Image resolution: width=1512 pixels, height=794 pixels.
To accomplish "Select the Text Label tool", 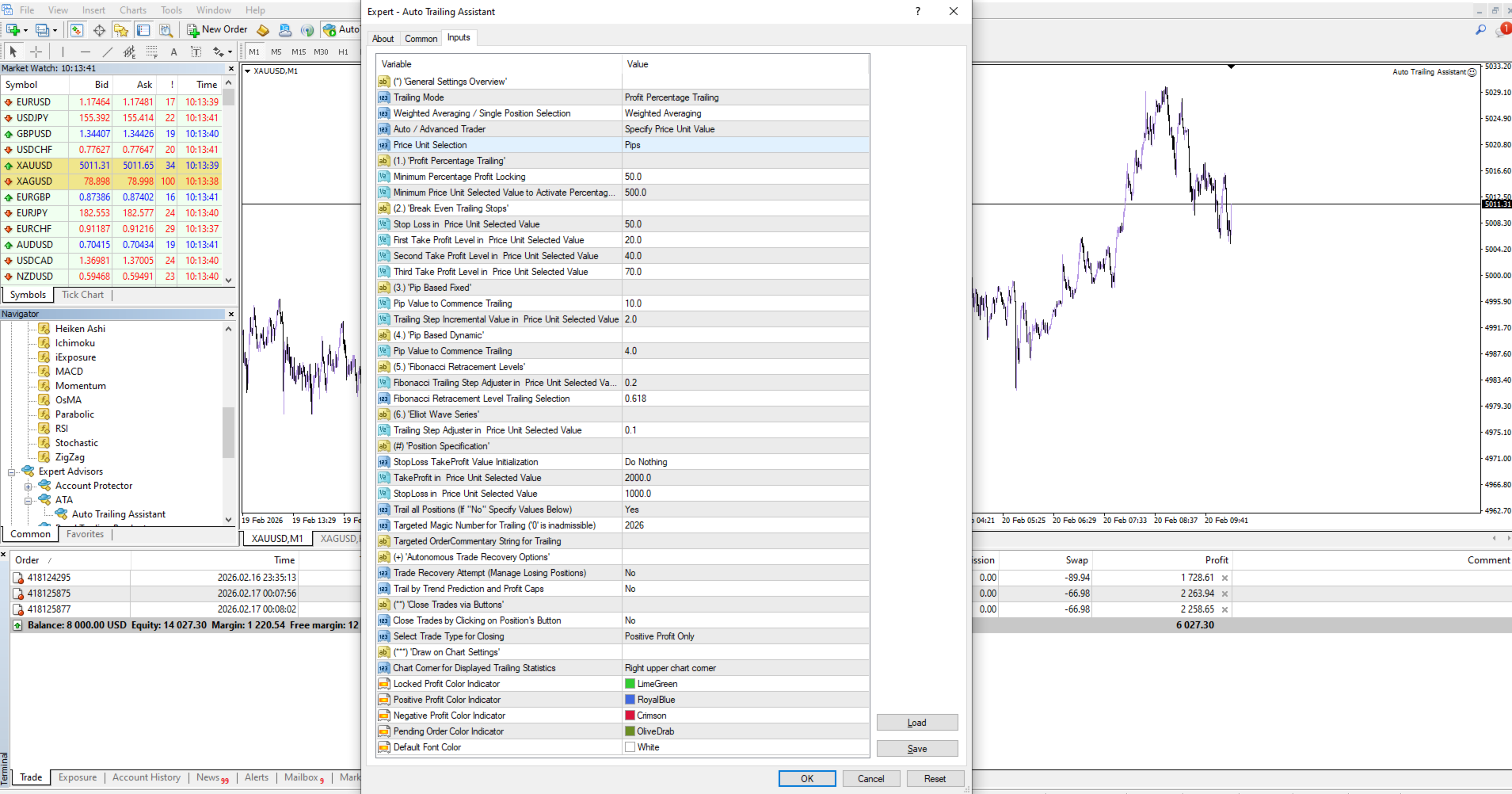I will click(196, 52).
